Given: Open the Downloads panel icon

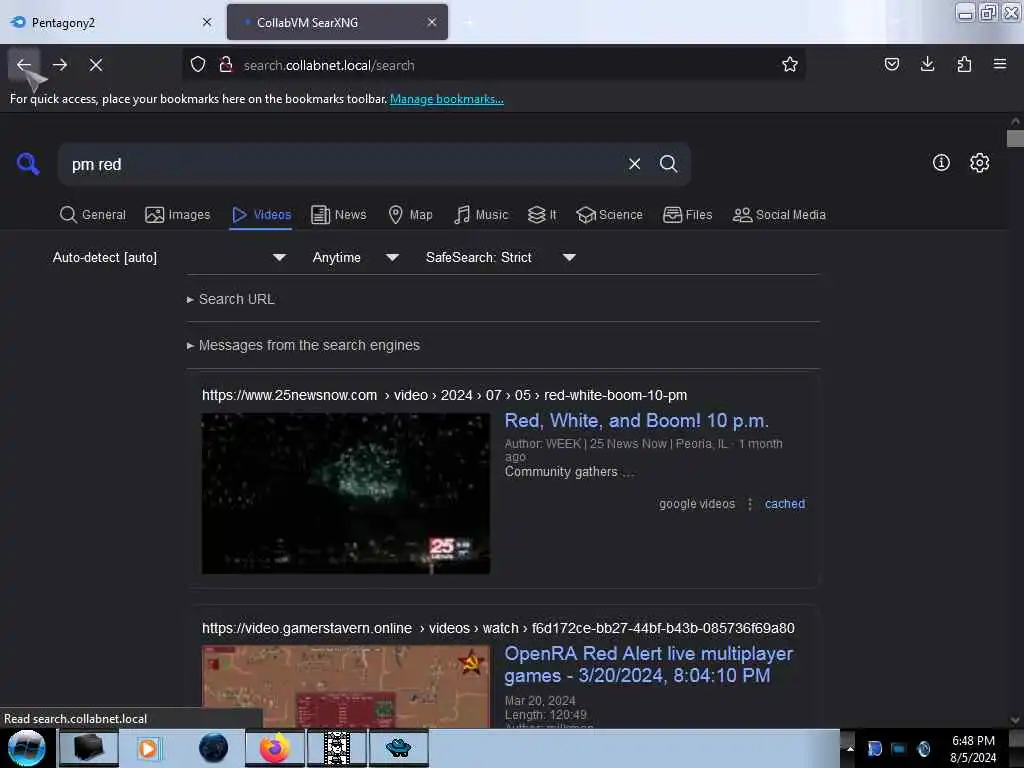Looking at the screenshot, I should pyautogui.click(x=927, y=64).
